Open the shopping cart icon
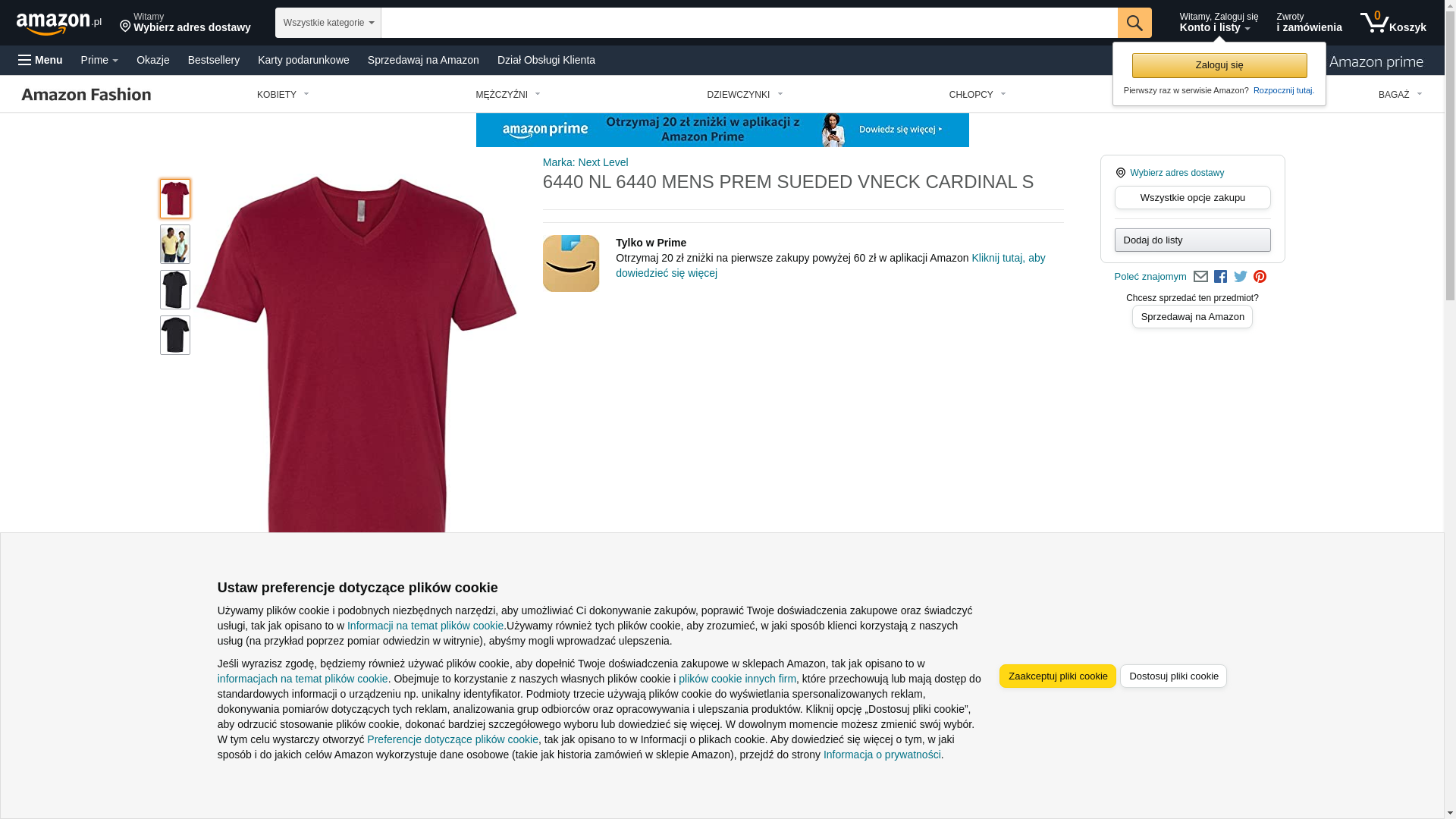 [x=1392, y=23]
